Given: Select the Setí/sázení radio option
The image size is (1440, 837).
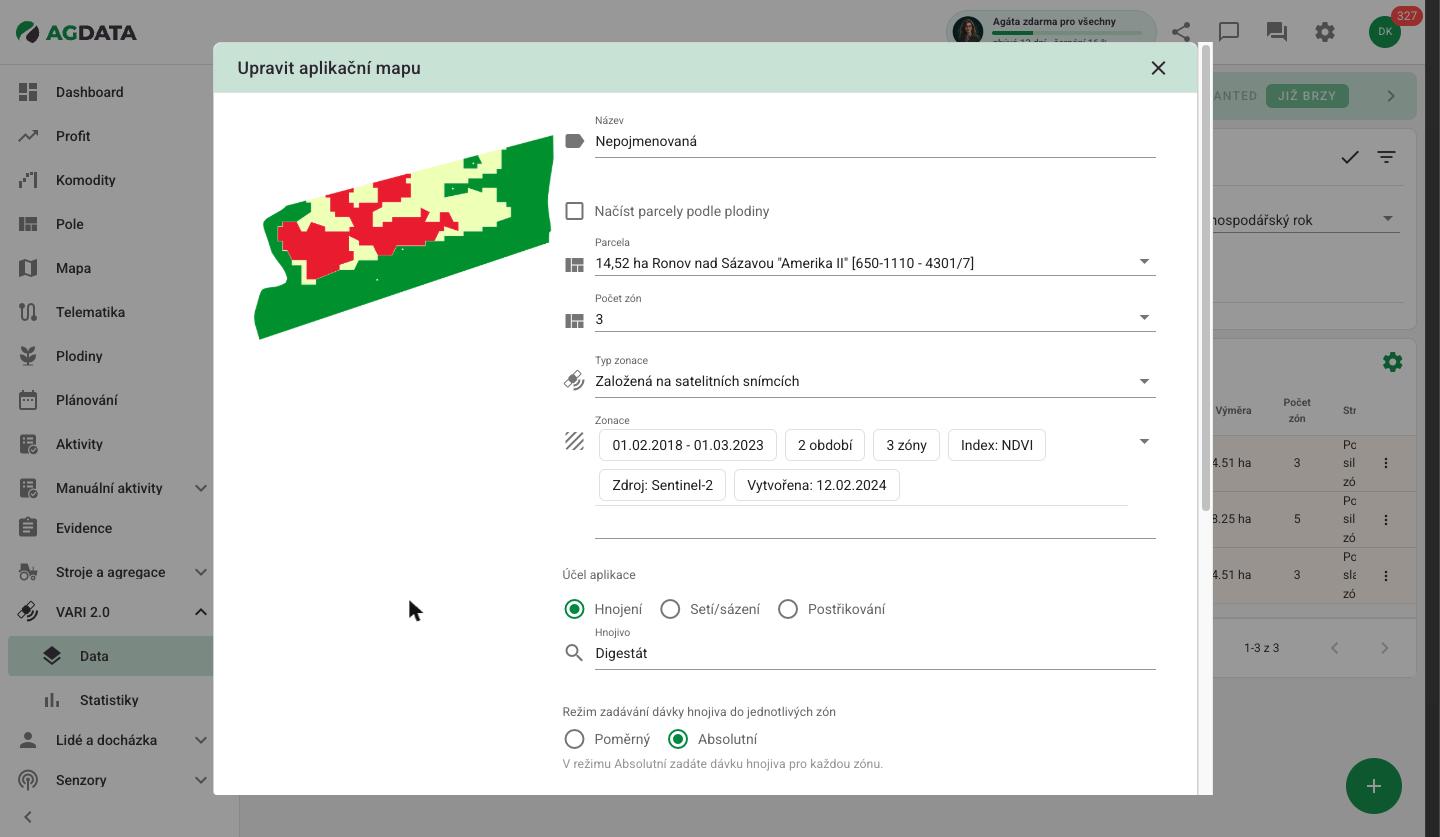Looking at the screenshot, I should [670, 609].
